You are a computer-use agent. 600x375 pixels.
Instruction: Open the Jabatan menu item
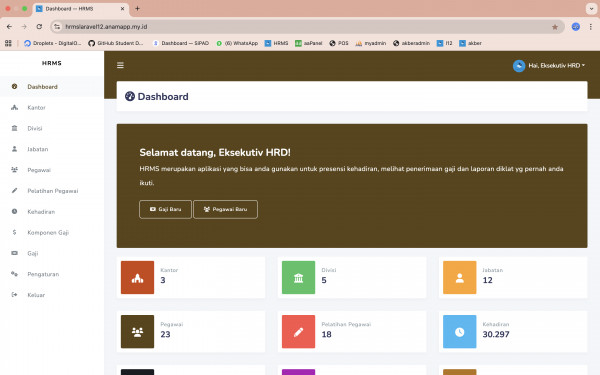(52, 149)
